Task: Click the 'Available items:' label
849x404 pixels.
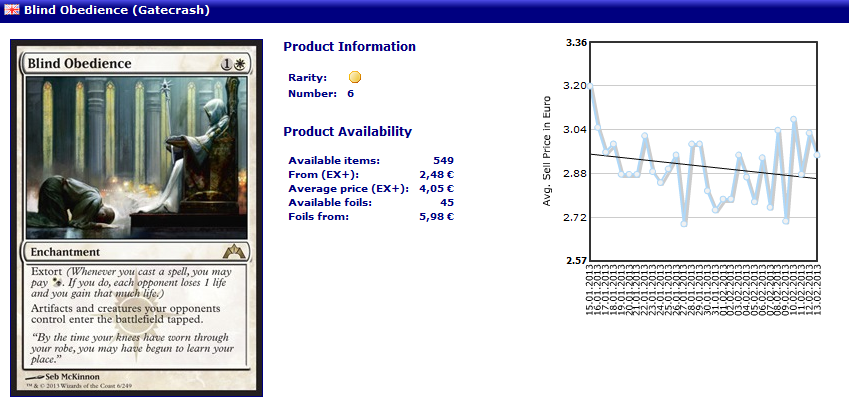Action: [x=334, y=160]
